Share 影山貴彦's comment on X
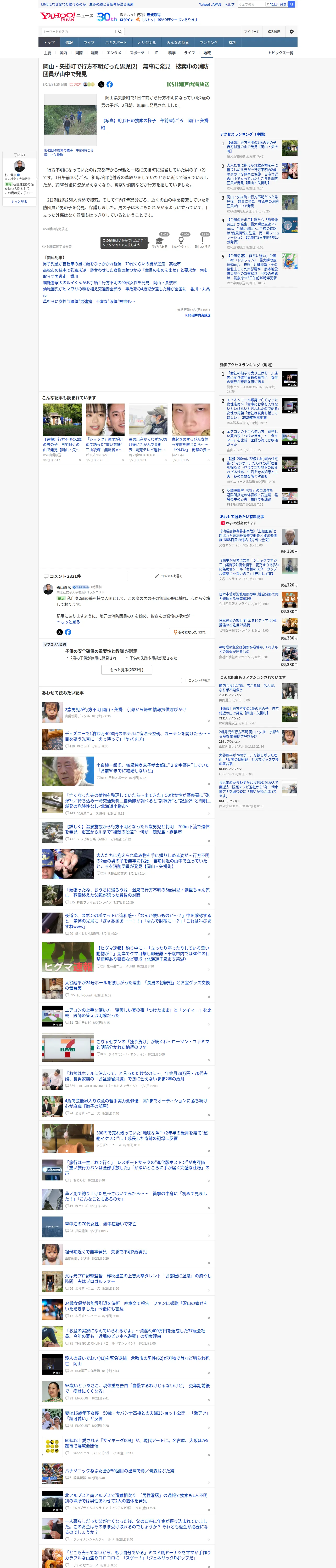 click(59, 632)
